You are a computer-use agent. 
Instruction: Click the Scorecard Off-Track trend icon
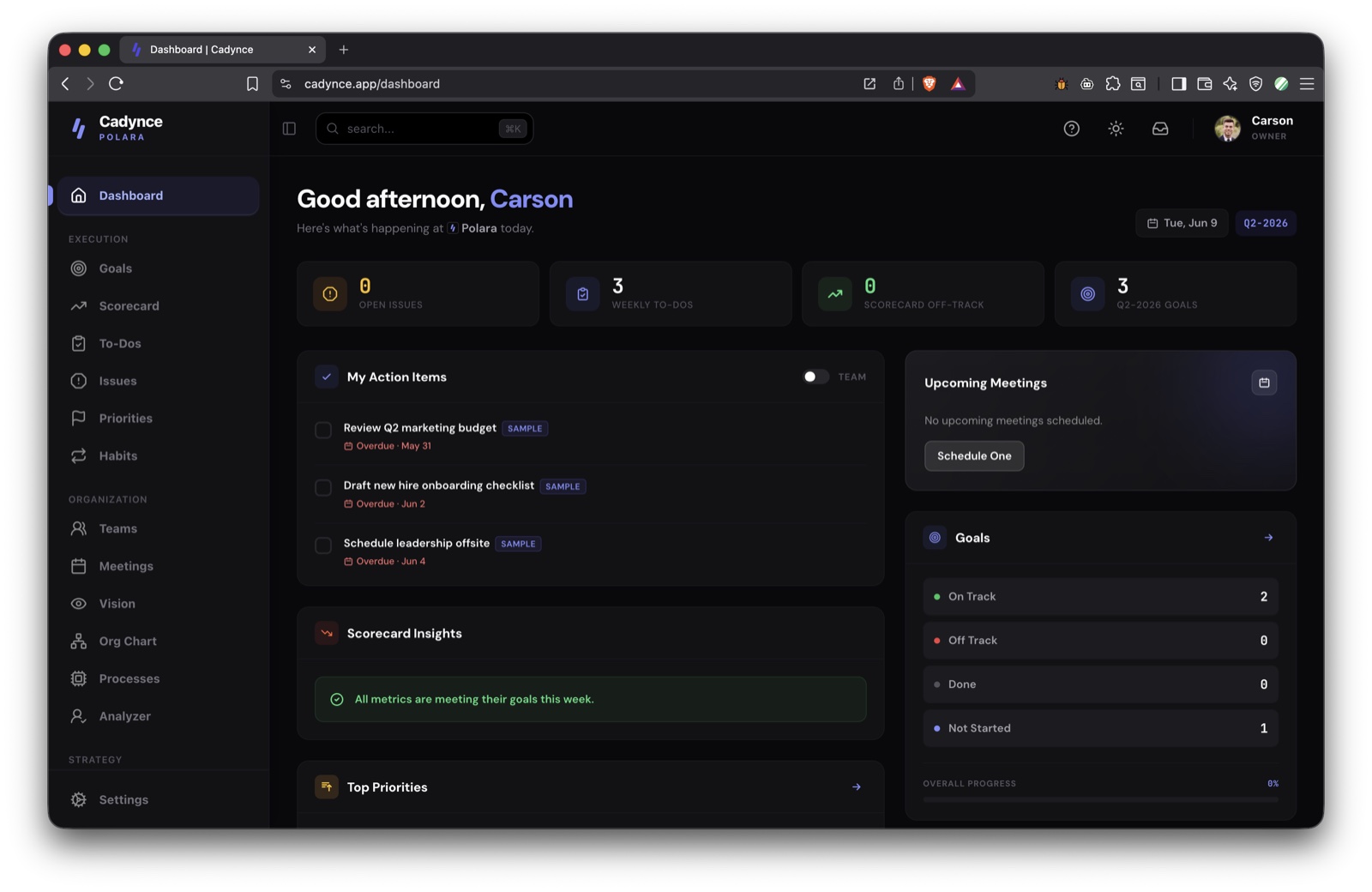(834, 294)
